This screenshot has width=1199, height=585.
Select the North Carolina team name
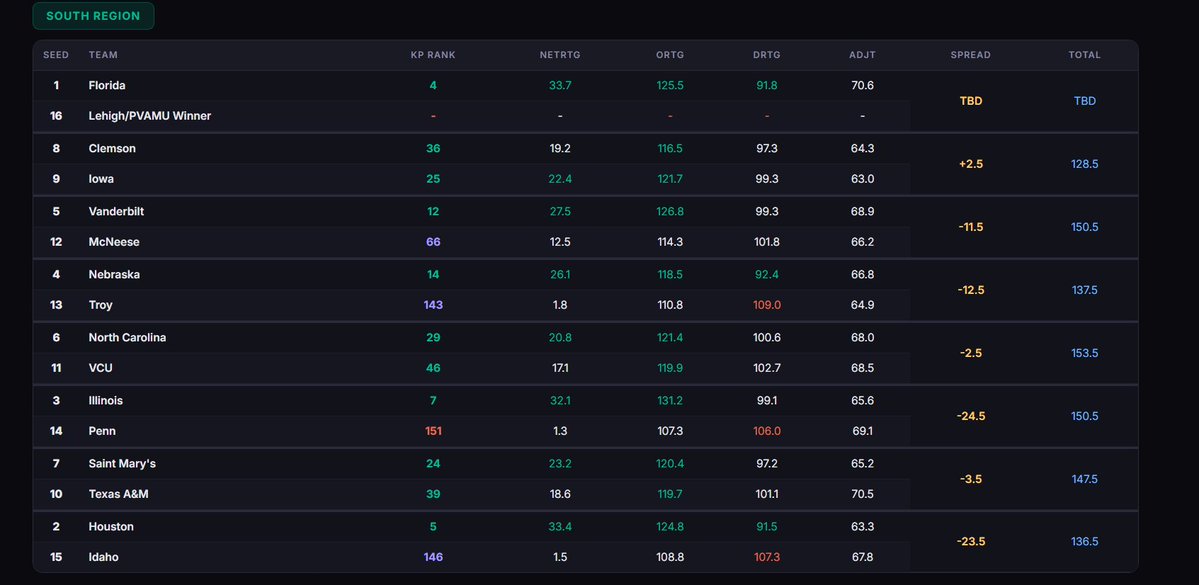pyautogui.click(x=127, y=337)
